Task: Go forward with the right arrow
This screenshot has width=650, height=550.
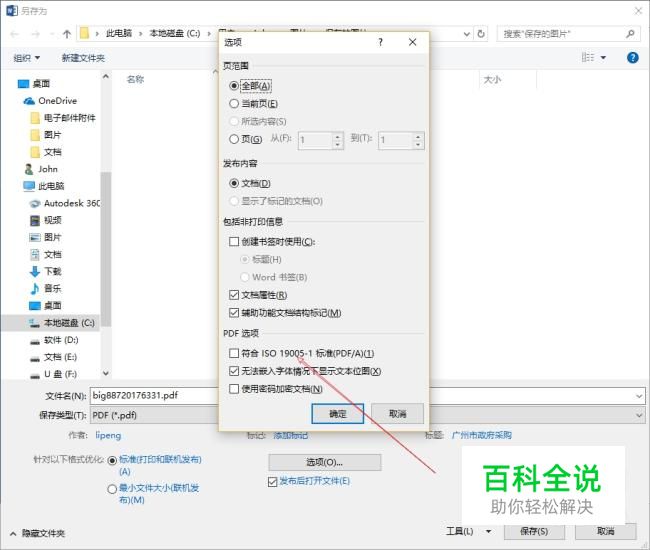Action: (x=36, y=34)
